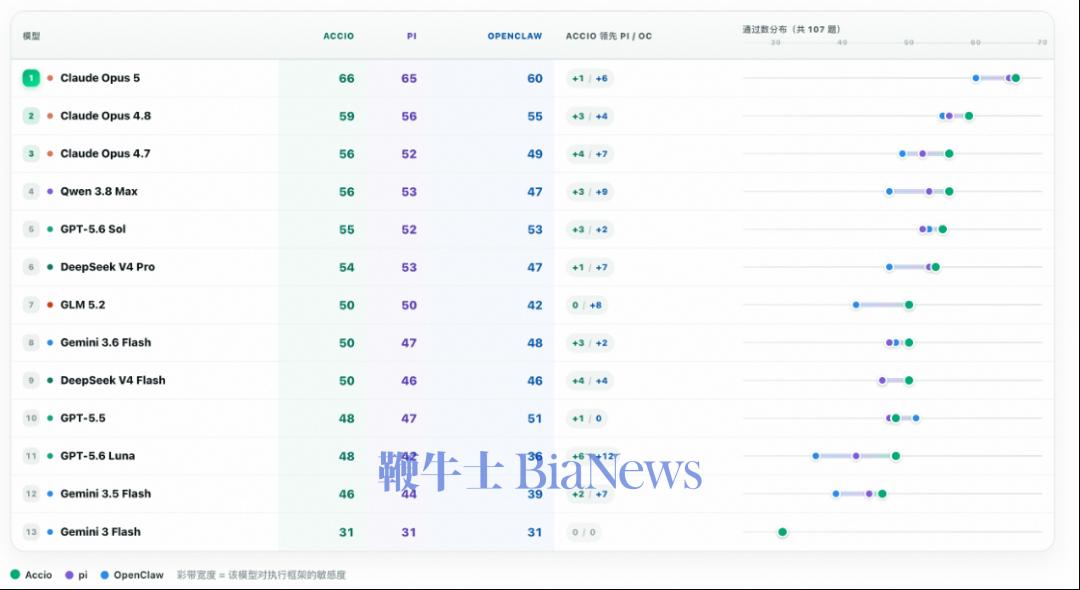Click the 0 / +8 lead pill in GLM 5.2 row
Viewport: 1080px width, 590px height.
coord(586,305)
